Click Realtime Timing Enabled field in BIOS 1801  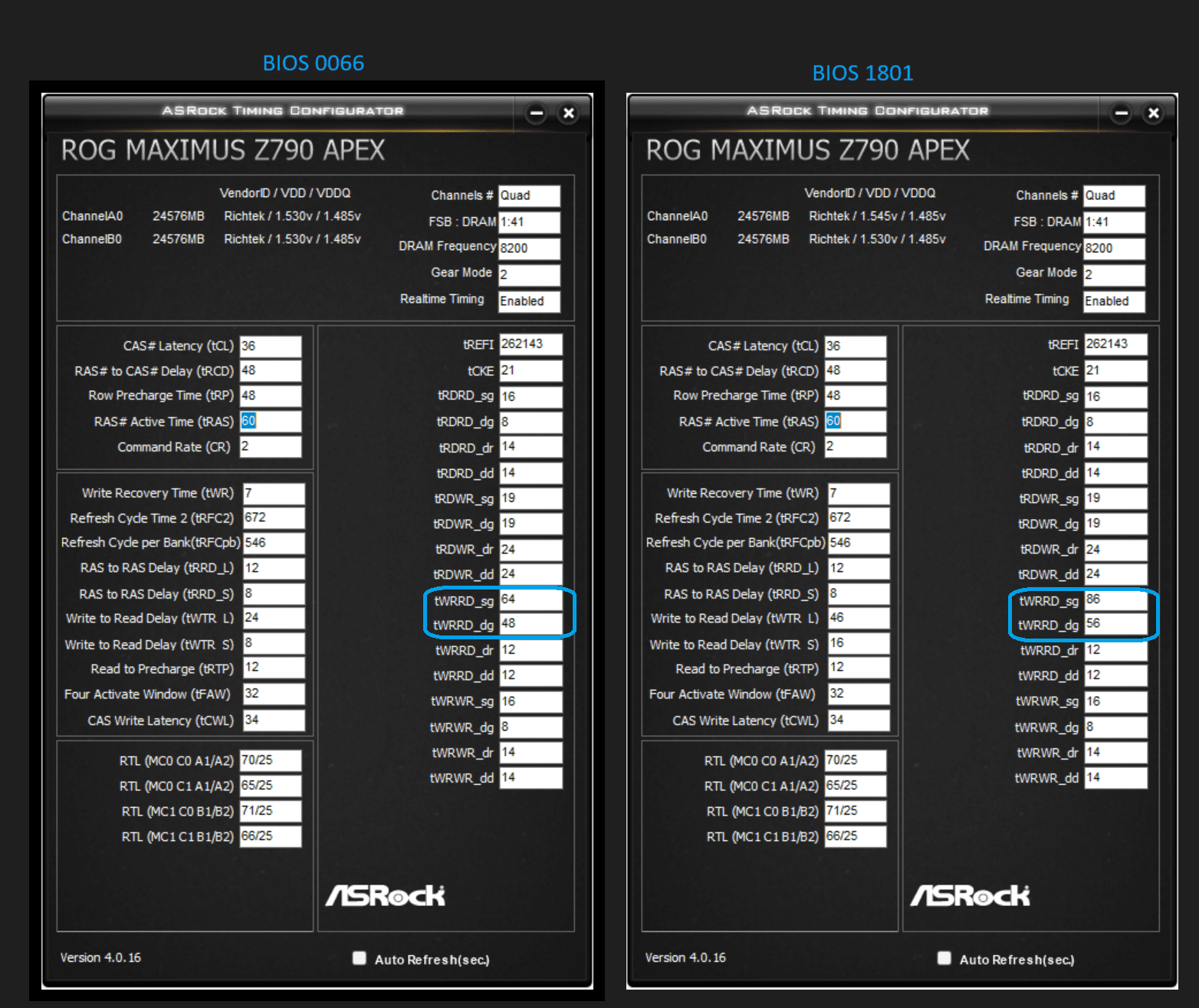tap(1114, 301)
